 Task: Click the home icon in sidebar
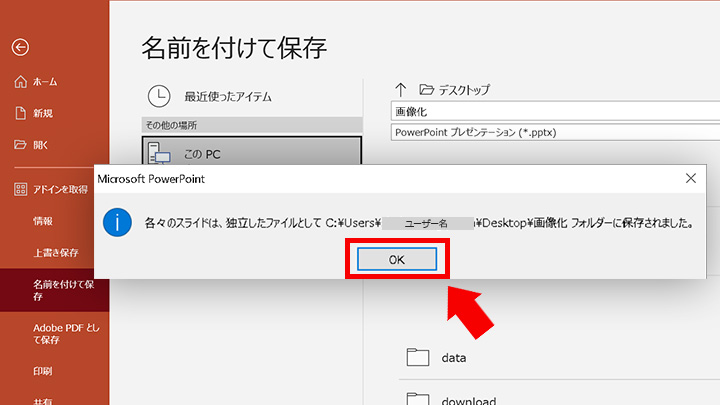[x=20, y=82]
